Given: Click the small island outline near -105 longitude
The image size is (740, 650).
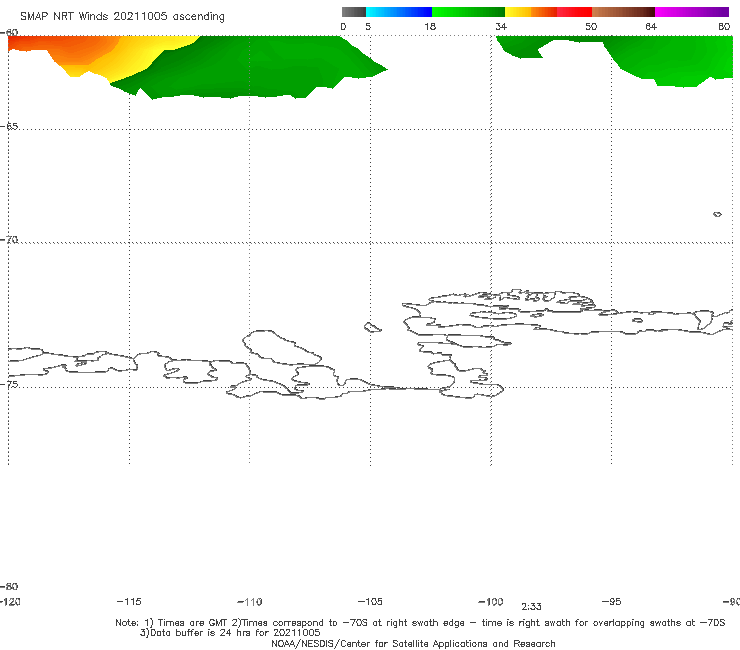Looking at the screenshot, I should 372,327.
